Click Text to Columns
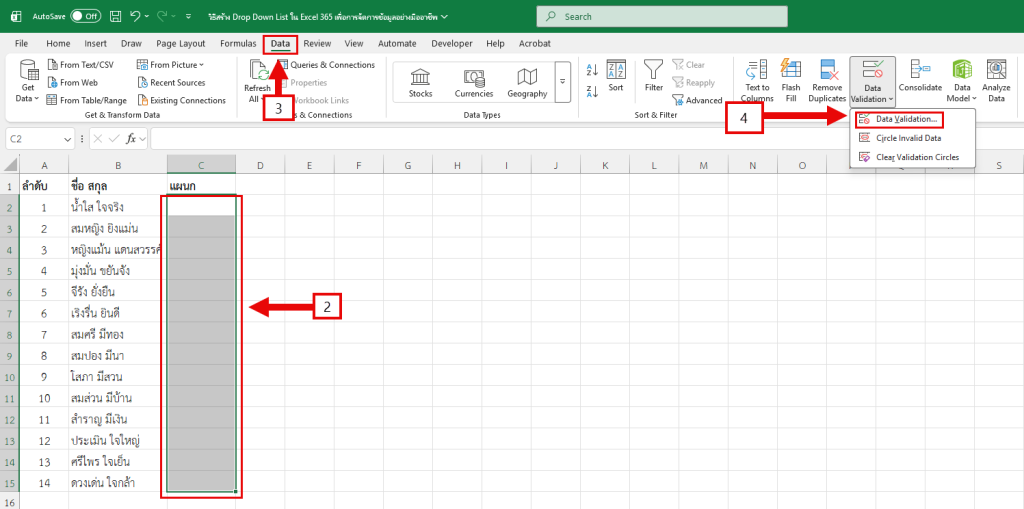 point(757,81)
